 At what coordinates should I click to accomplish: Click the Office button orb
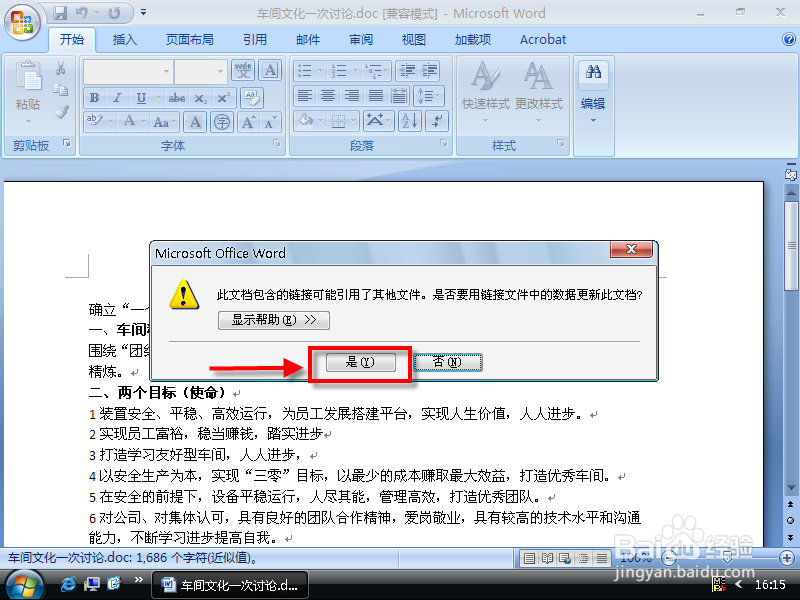click(x=22, y=22)
